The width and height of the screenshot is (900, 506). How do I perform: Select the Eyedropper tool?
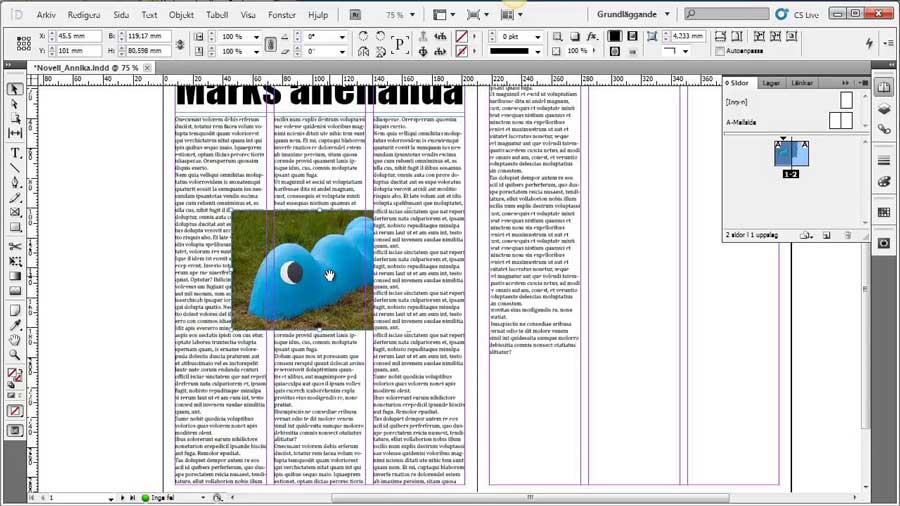[x=15, y=325]
